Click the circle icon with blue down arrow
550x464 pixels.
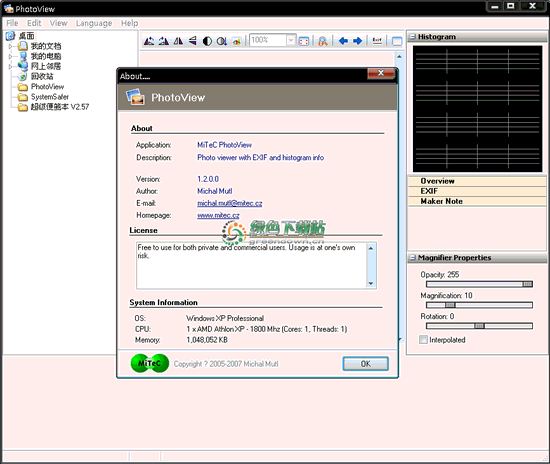222,41
